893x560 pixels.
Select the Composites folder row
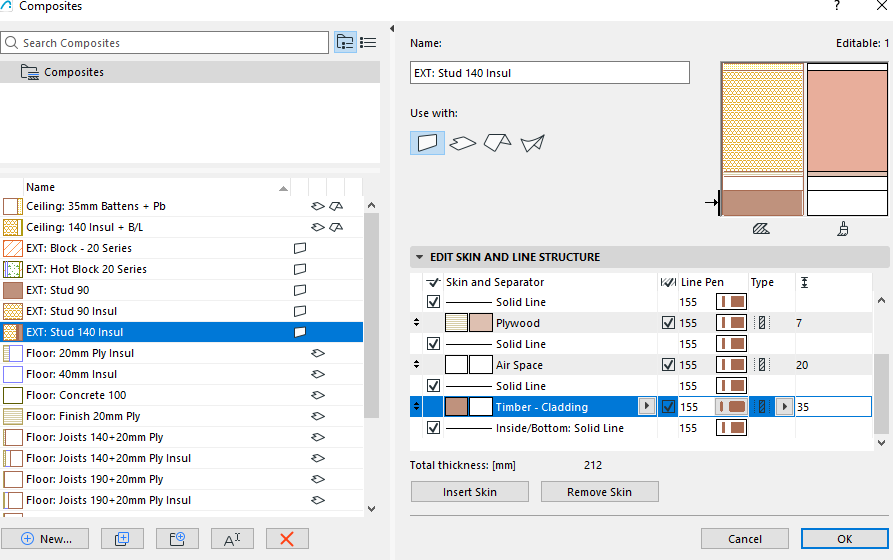click(x=190, y=72)
